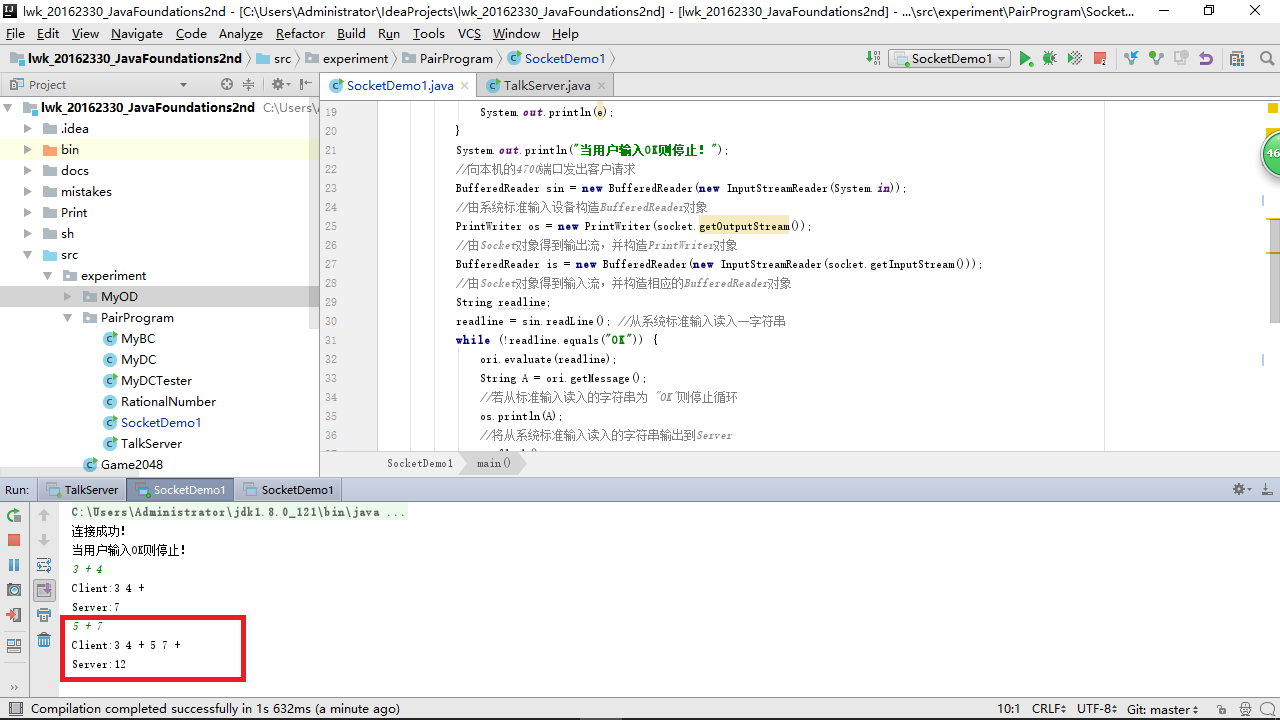Viewport: 1280px width, 720px height.
Task: Close the SocketDemo1.java editor tab
Action: pyautogui.click(x=464, y=86)
